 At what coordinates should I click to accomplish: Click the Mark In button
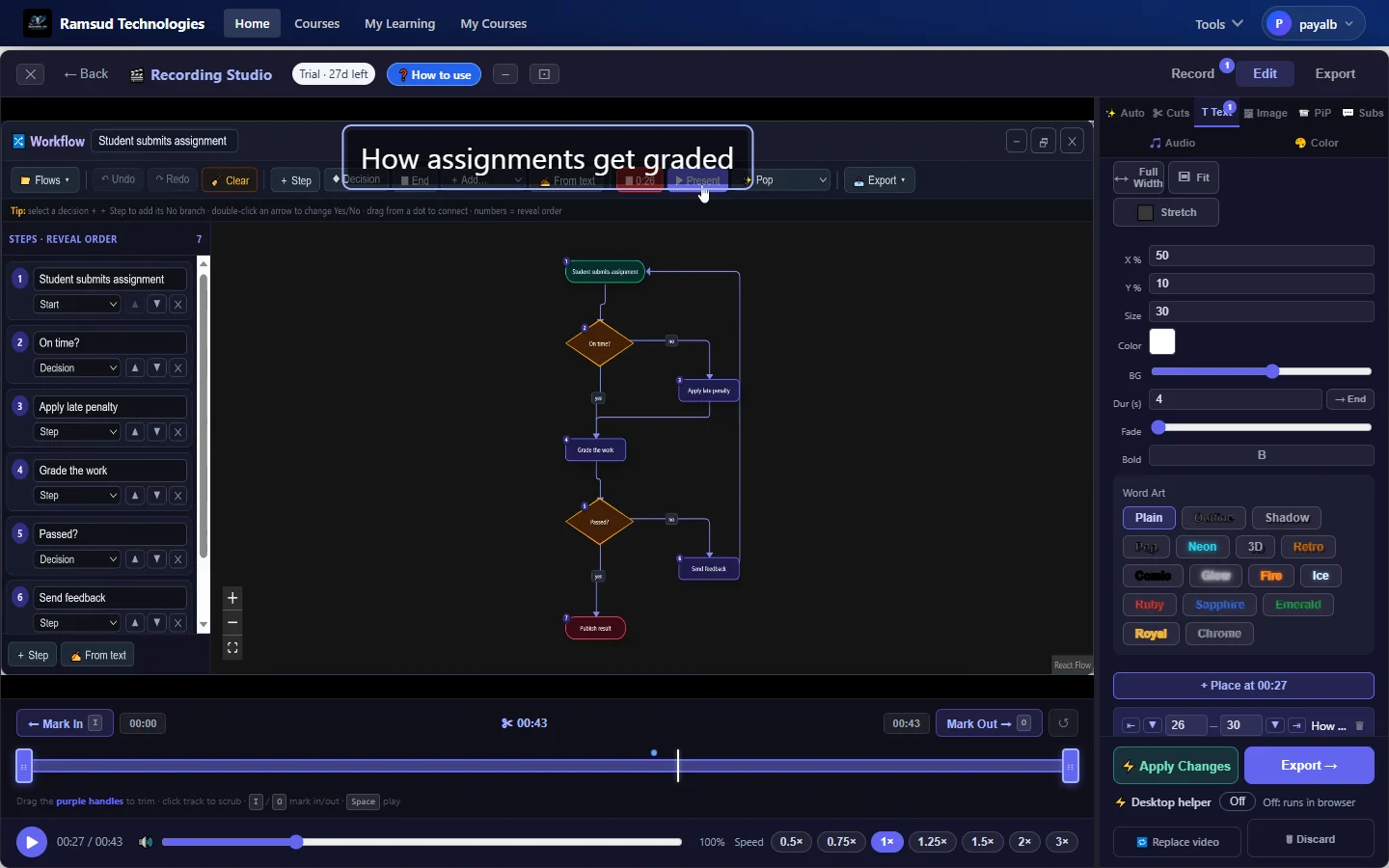click(x=65, y=723)
